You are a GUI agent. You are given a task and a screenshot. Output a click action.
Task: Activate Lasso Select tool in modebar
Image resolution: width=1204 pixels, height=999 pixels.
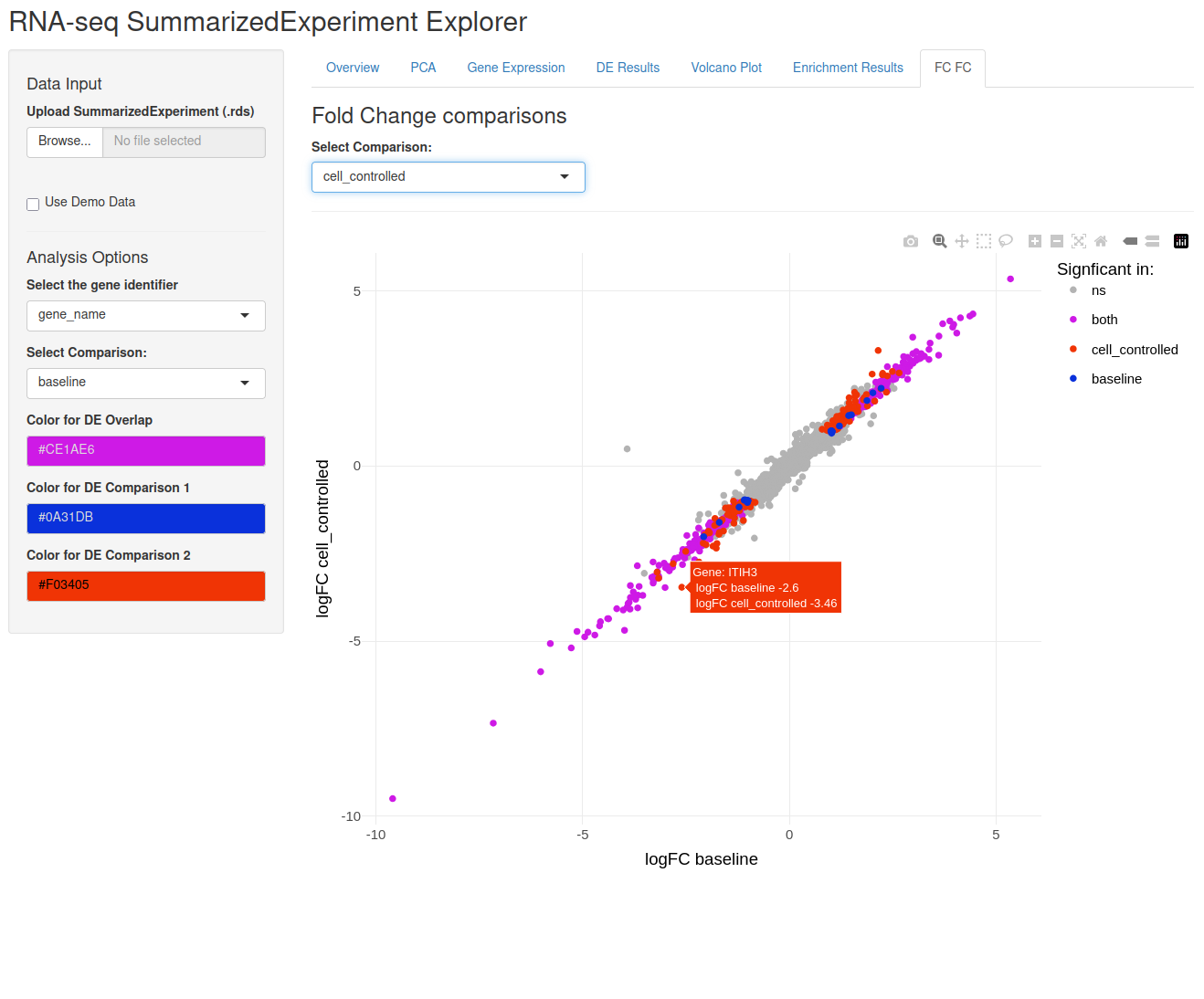click(x=1006, y=241)
